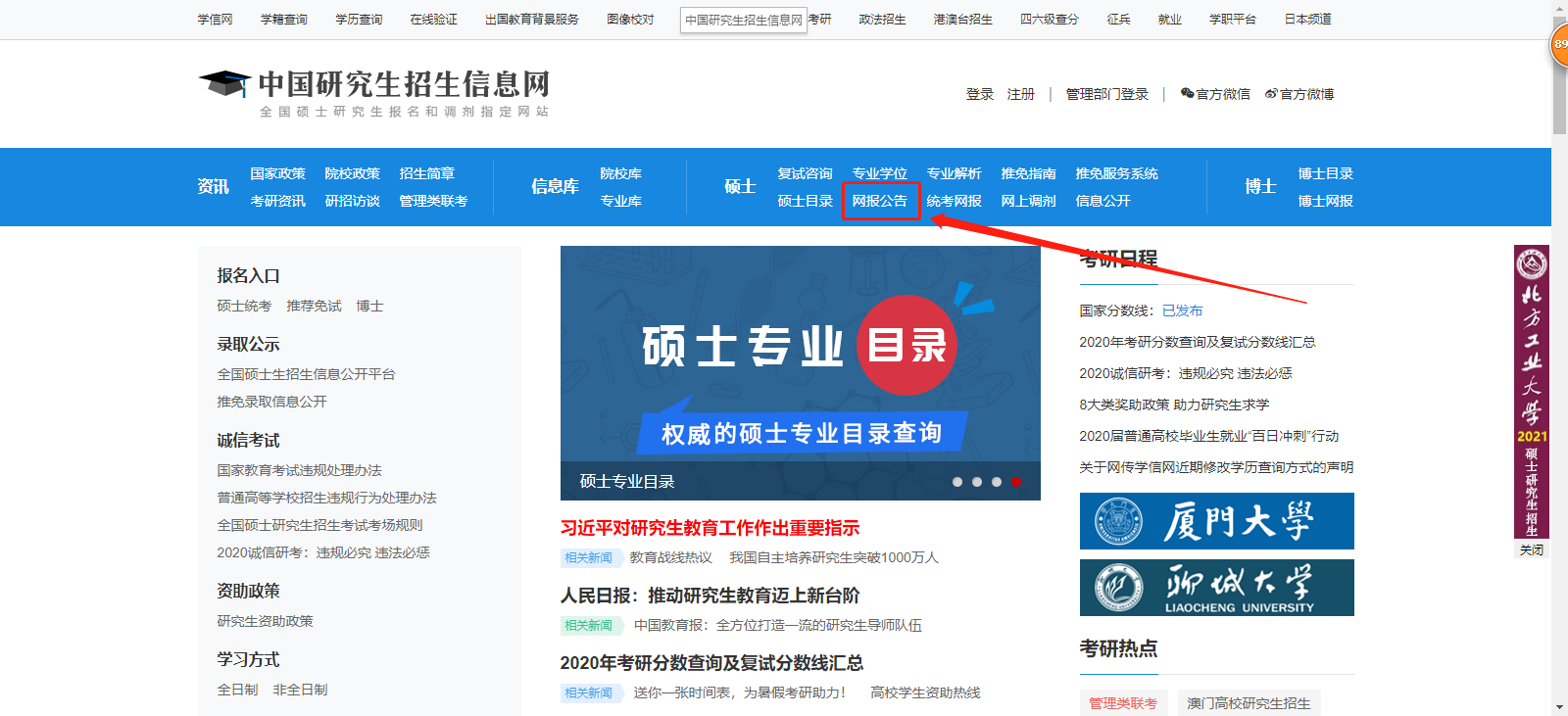Open 港澳台招生 in the top bar
The image size is (1568, 716).
(963, 20)
